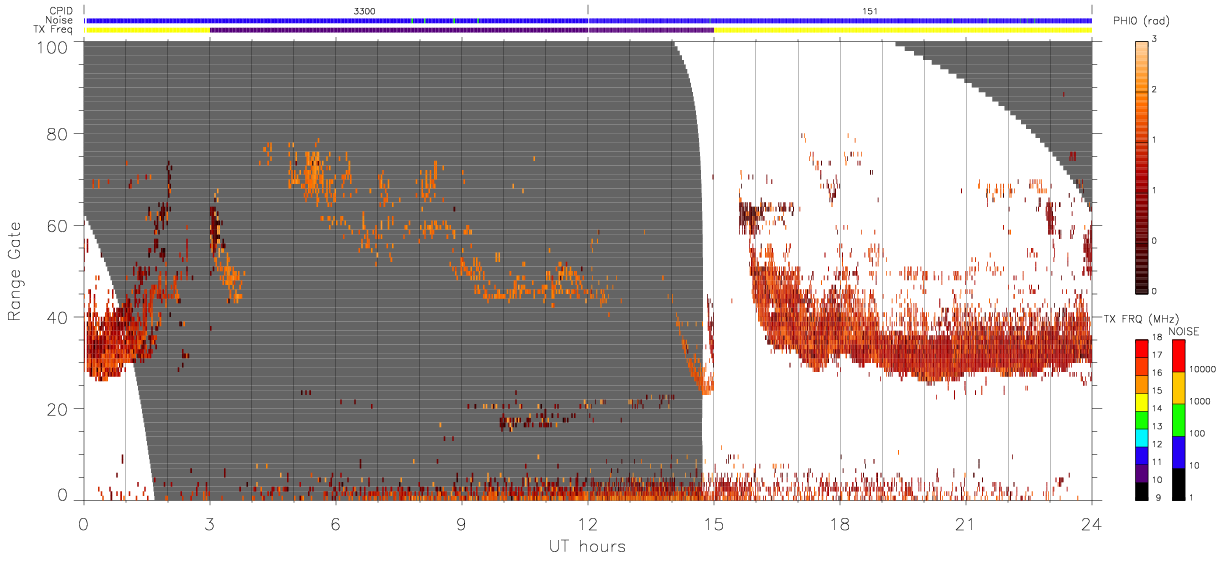Viewport: 1228px width, 567px height.
Task: Click the 'PHI0 (rad)' color bar title
Action: click(1143, 22)
